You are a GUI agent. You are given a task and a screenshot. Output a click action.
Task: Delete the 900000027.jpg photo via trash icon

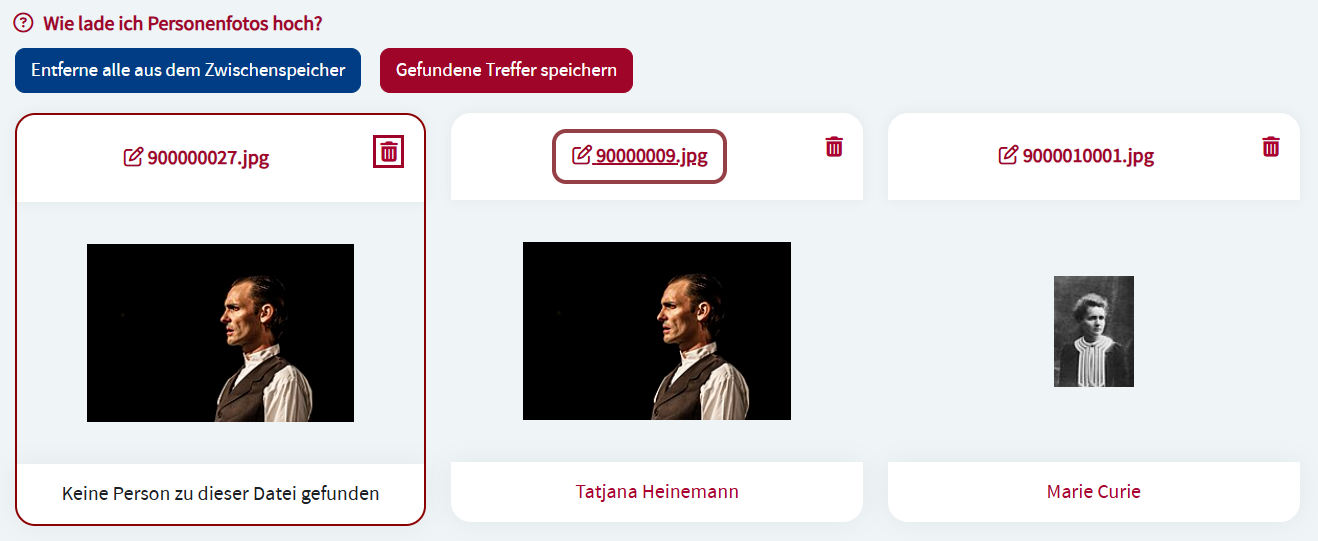[x=389, y=152]
